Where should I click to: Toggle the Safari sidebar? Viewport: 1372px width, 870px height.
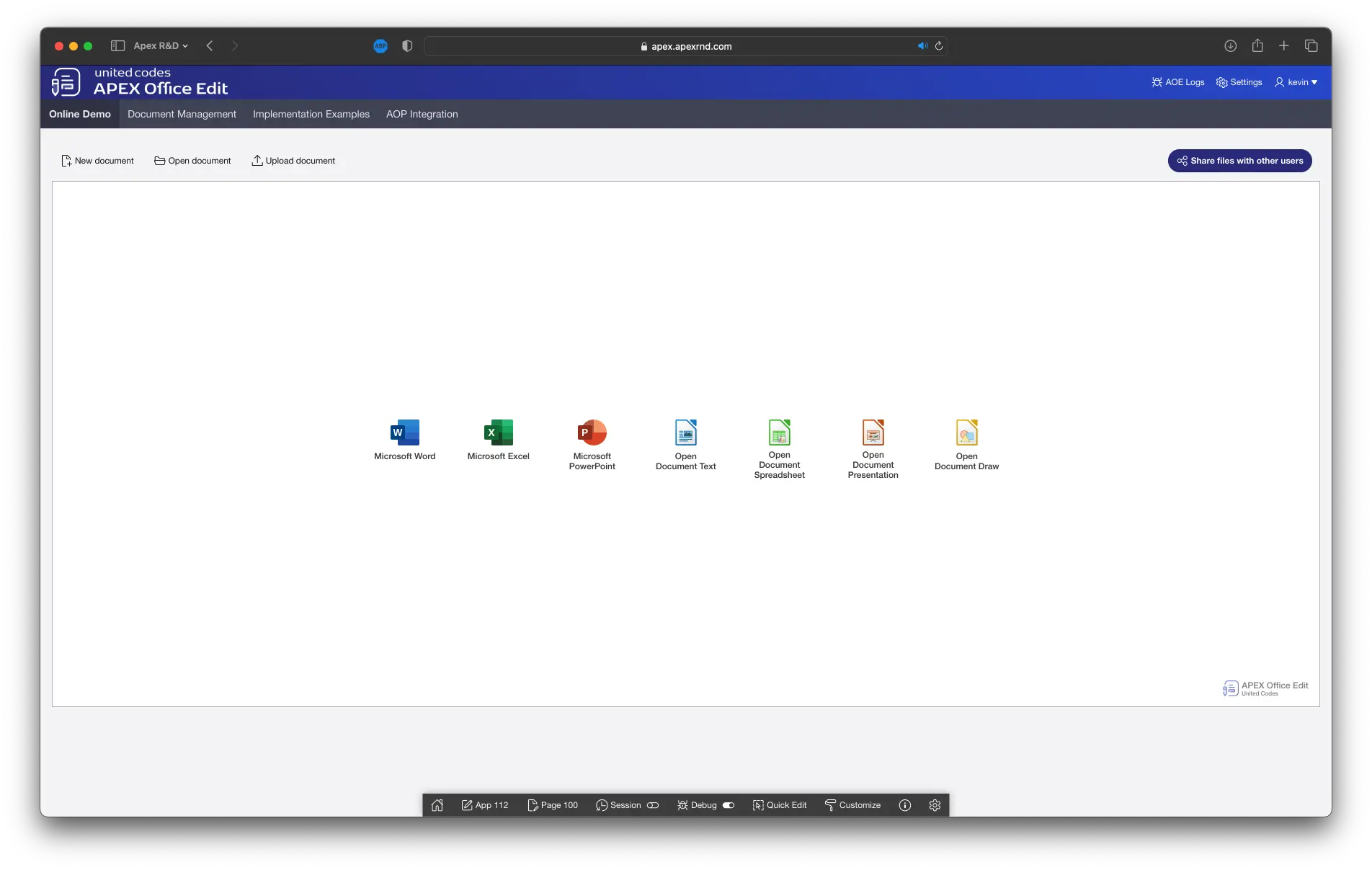click(x=117, y=45)
